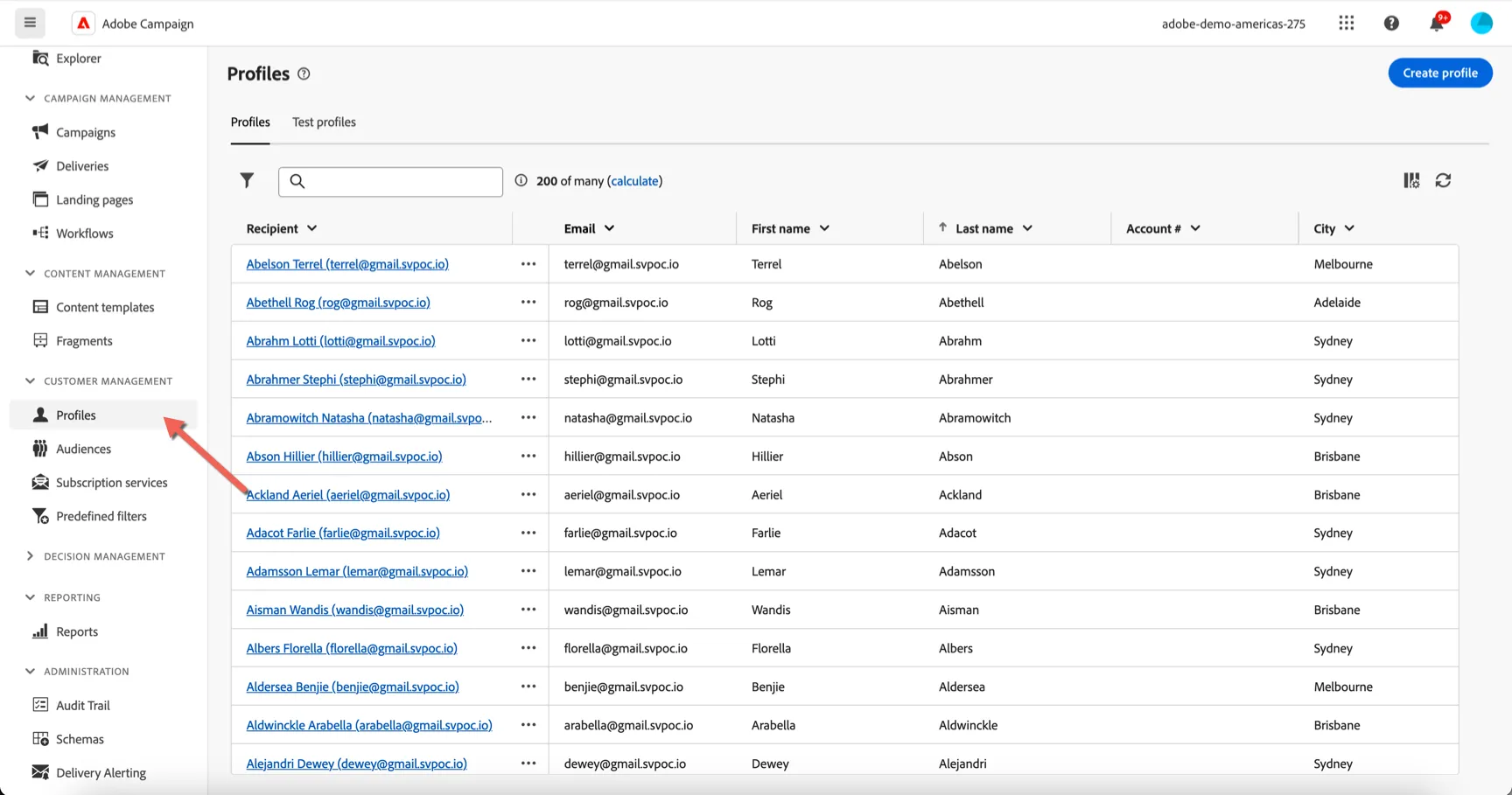This screenshot has width=1512, height=795.
Task: Collapse the Reporting section
Action: point(31,597)
